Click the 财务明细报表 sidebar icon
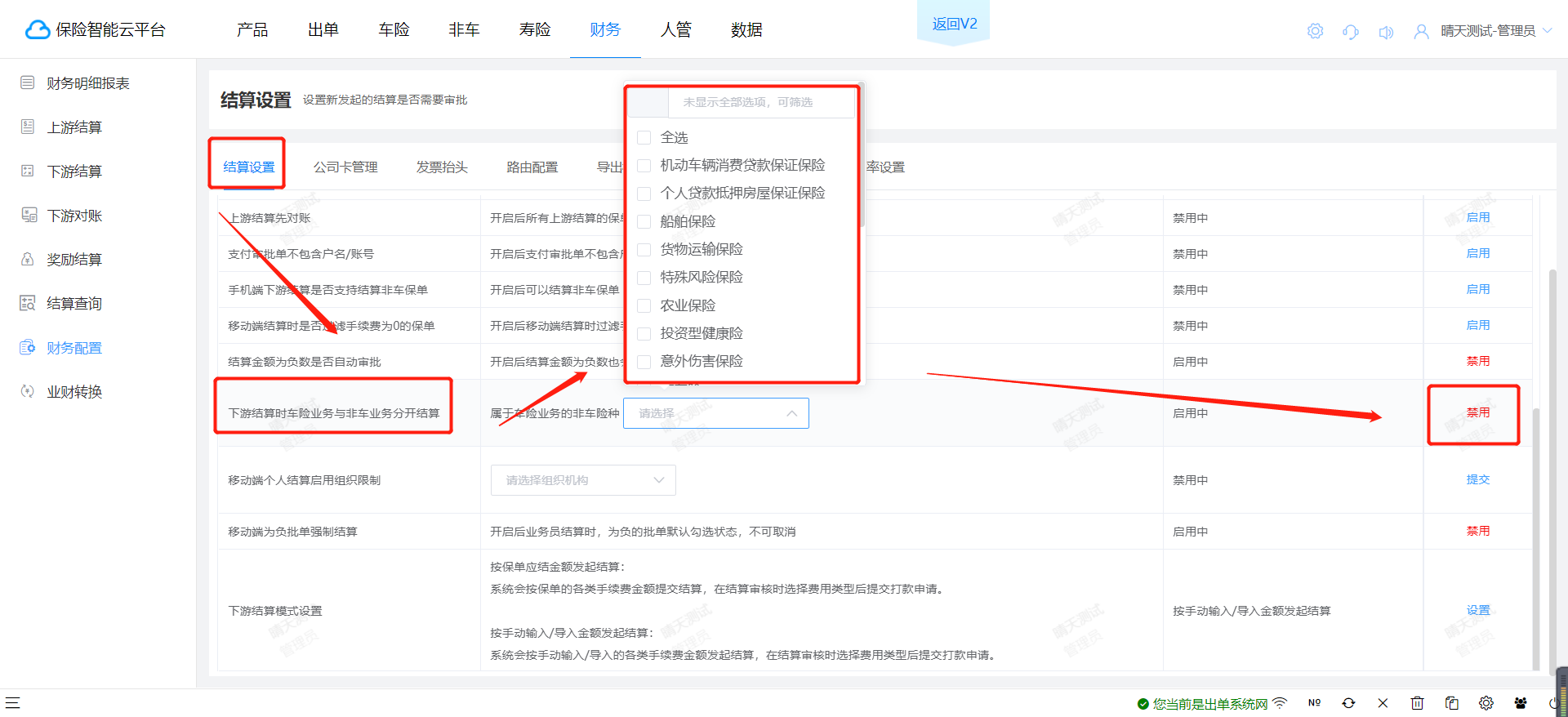The width and height of the screenshot is (1568, 717). 27,82
